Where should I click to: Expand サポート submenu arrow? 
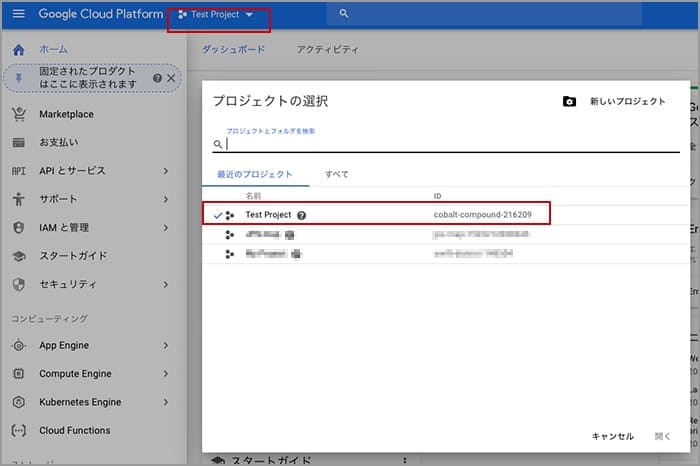coord(166,199)
